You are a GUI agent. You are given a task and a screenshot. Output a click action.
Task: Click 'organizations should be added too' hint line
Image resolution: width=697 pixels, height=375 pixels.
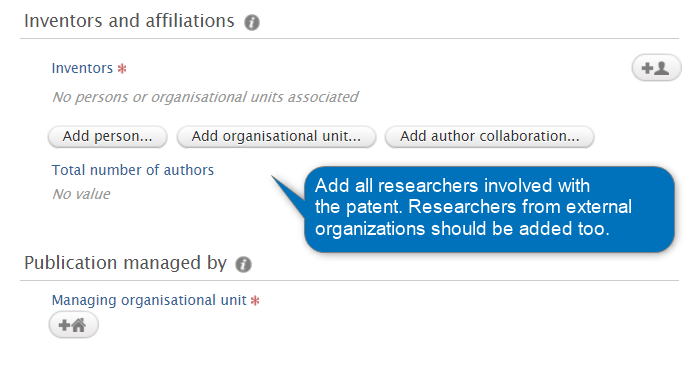(x=461, y=229)
